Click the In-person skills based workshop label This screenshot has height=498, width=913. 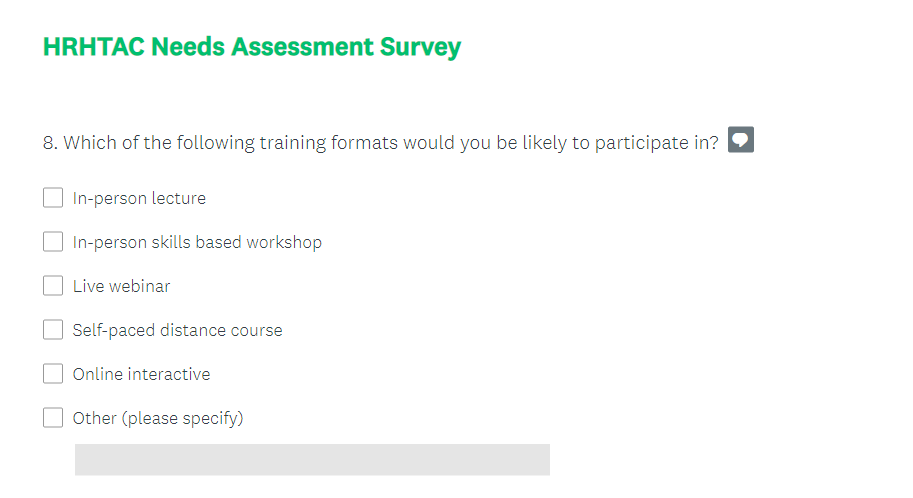(x=197, y=243)
